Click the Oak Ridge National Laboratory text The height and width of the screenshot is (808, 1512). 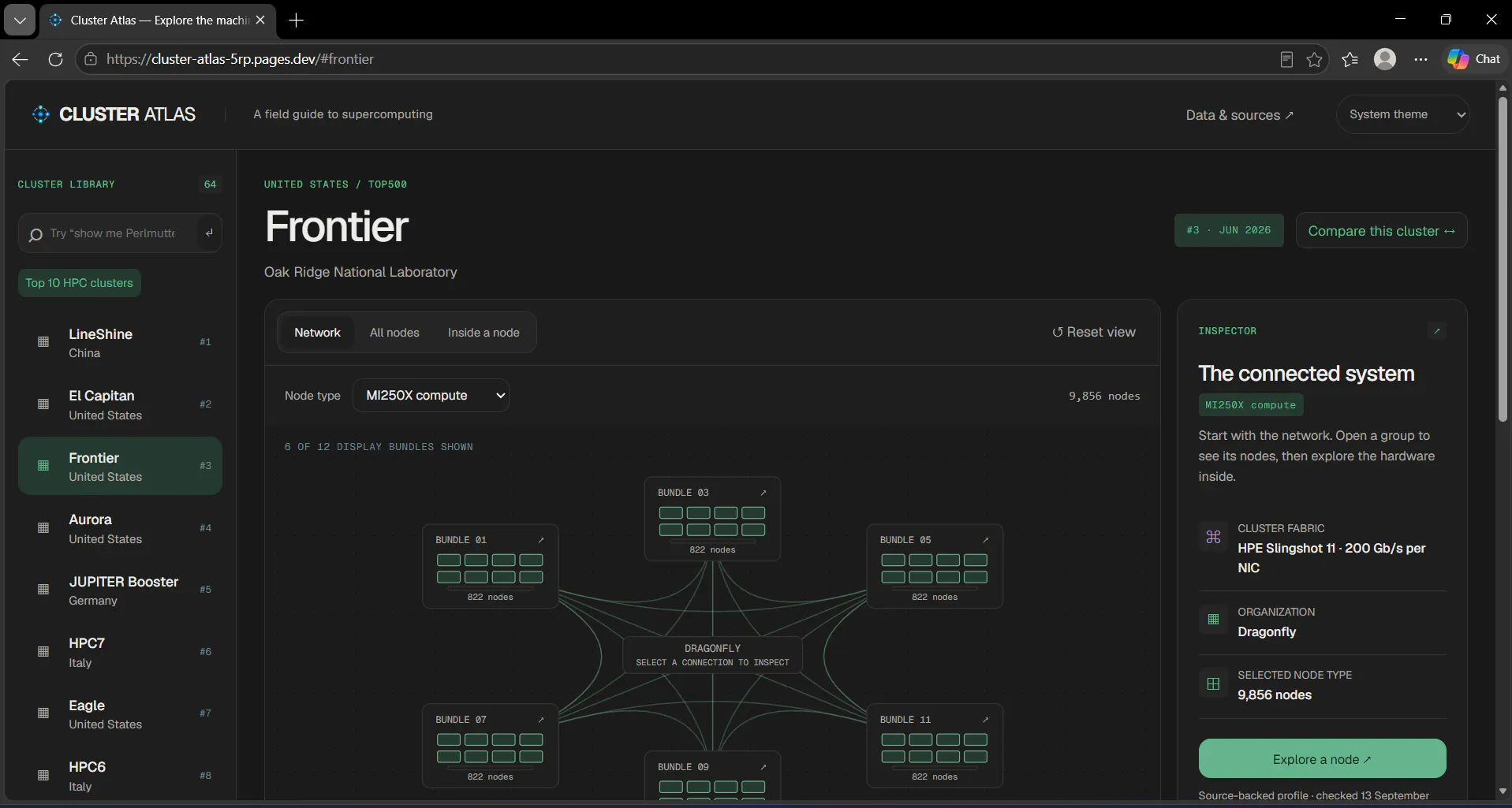coord(360,272)
